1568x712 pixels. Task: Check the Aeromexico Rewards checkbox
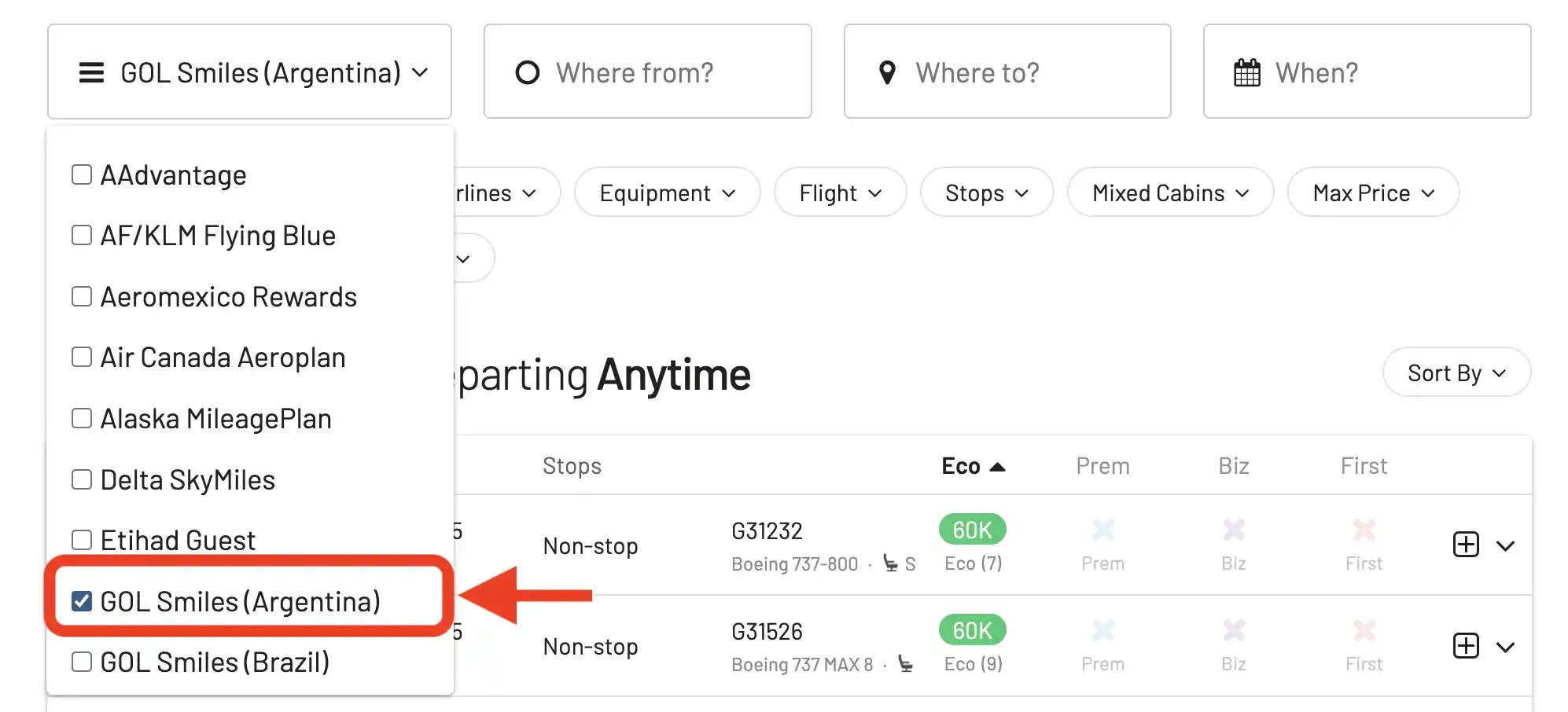[x=82, y=296]
